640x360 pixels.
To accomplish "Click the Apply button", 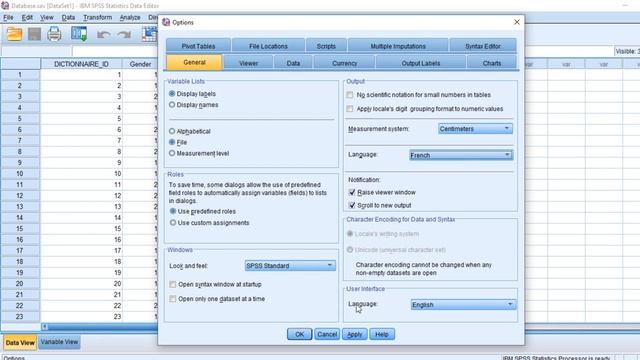I will point(355,334).
